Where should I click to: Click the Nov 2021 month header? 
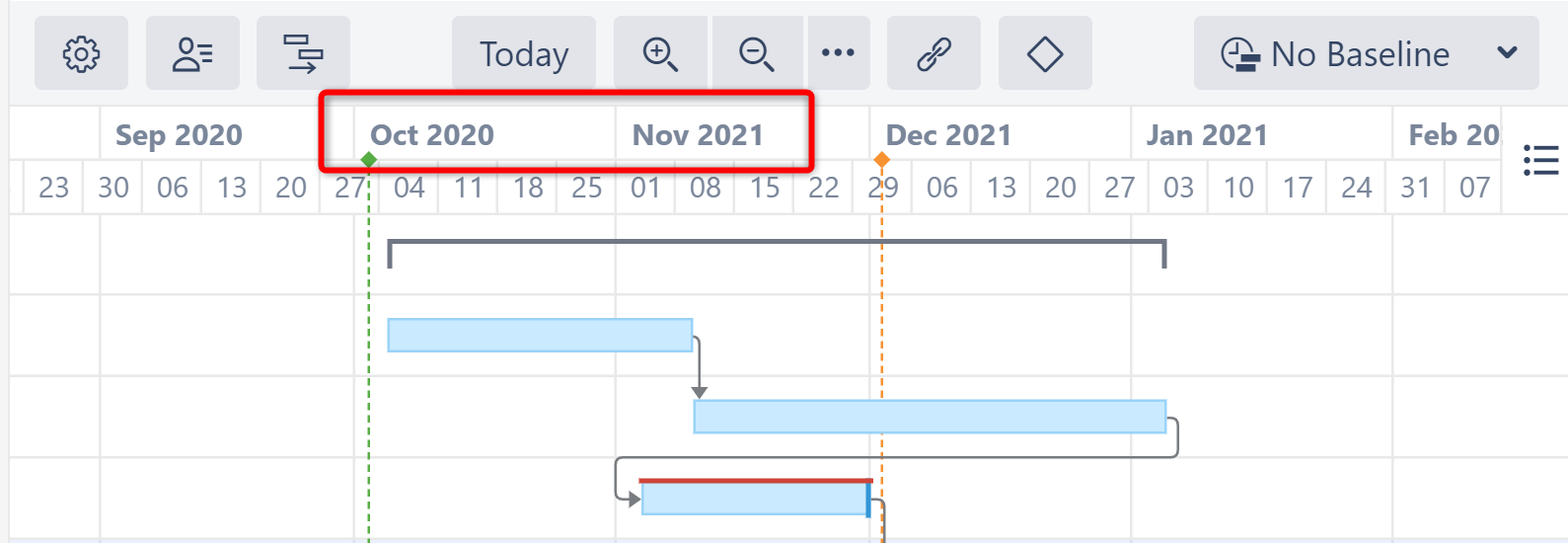click(x=698, y=135)
